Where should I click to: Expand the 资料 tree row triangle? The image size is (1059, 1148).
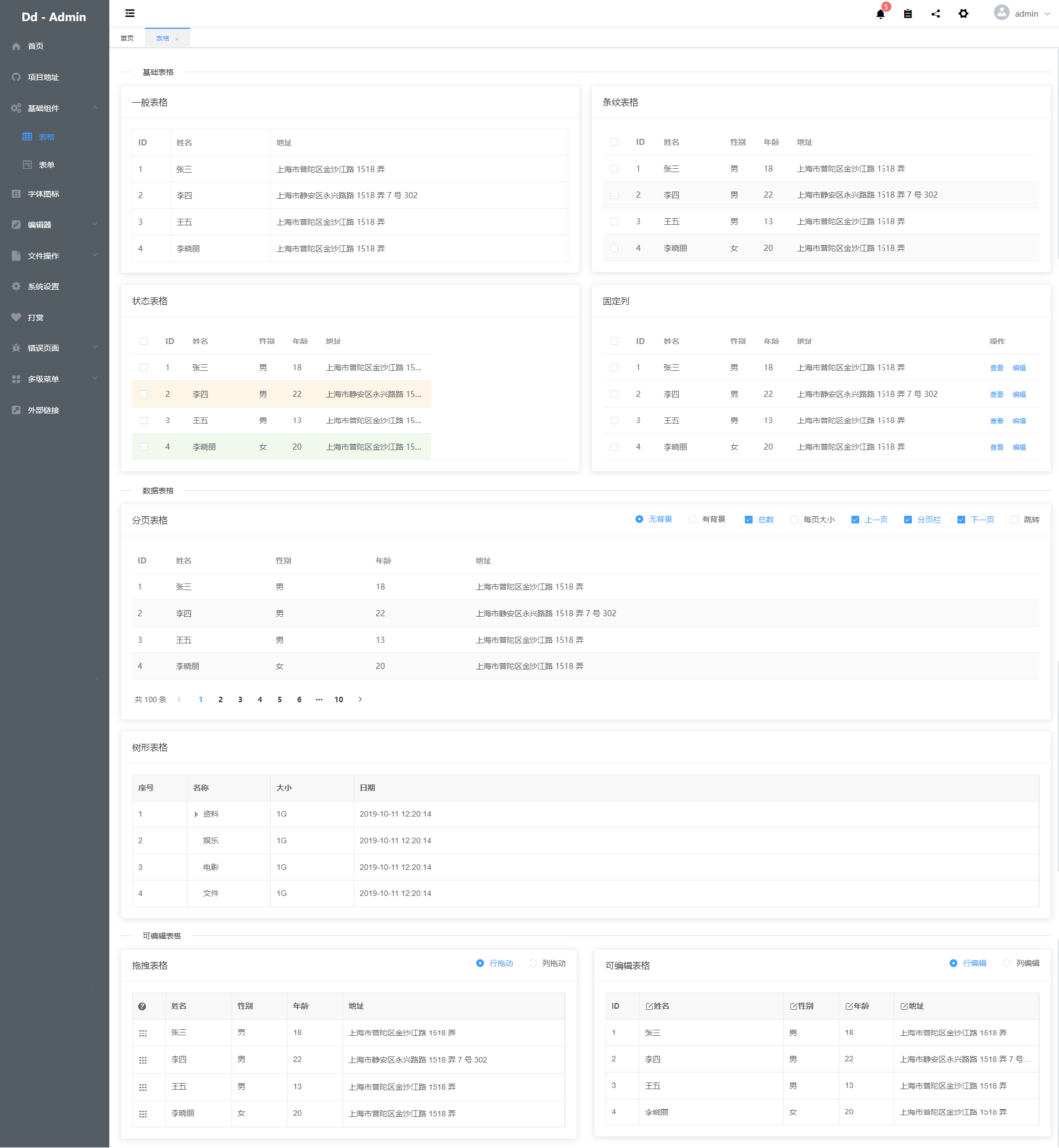pyautogui.click(x=196, y=815)
